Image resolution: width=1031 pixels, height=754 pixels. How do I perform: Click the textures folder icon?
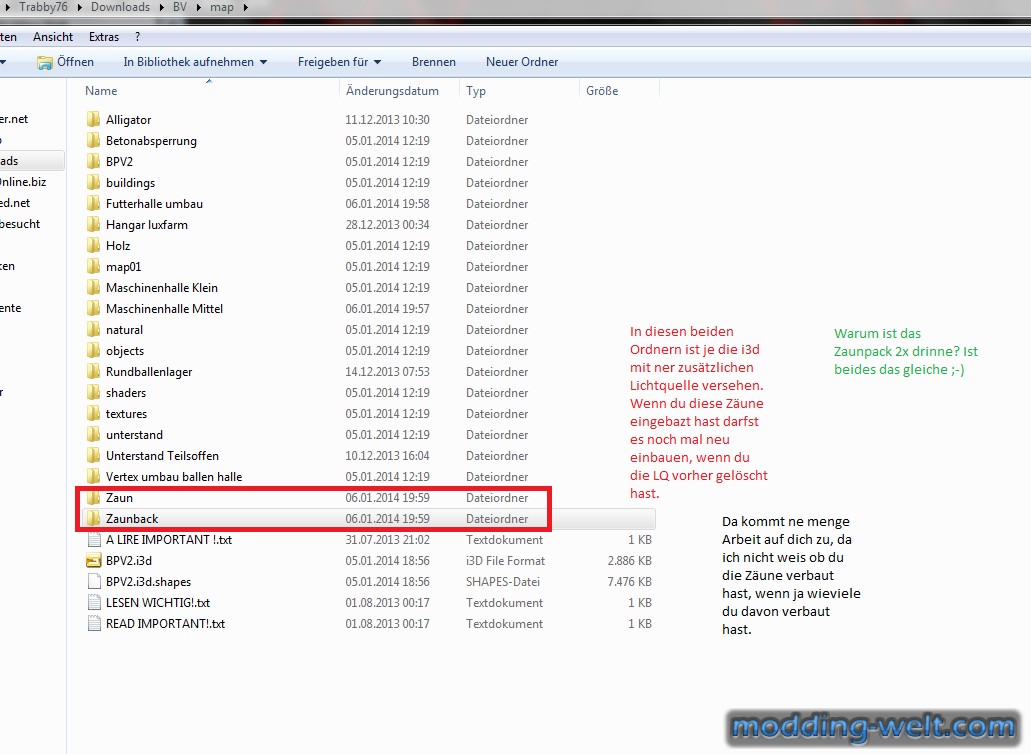pyautogui.click(x=93, y=414)
